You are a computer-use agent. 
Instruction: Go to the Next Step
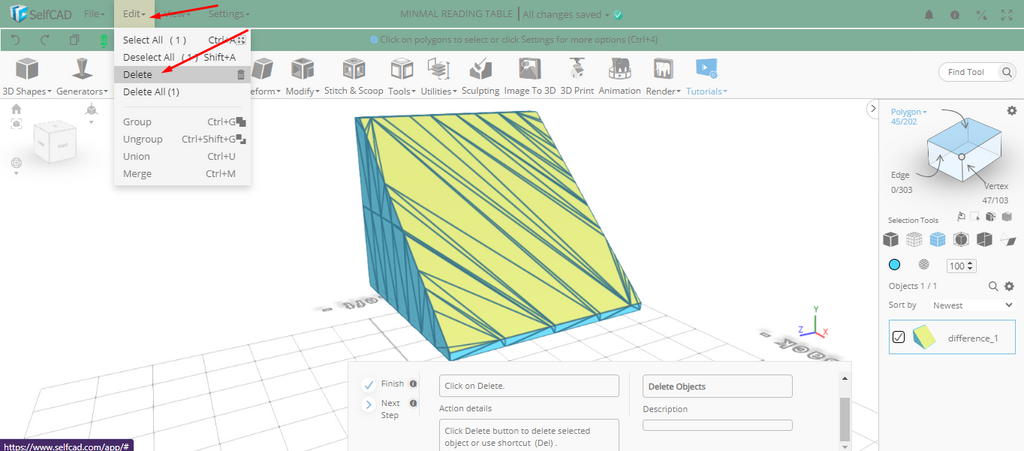click(369, 404)
